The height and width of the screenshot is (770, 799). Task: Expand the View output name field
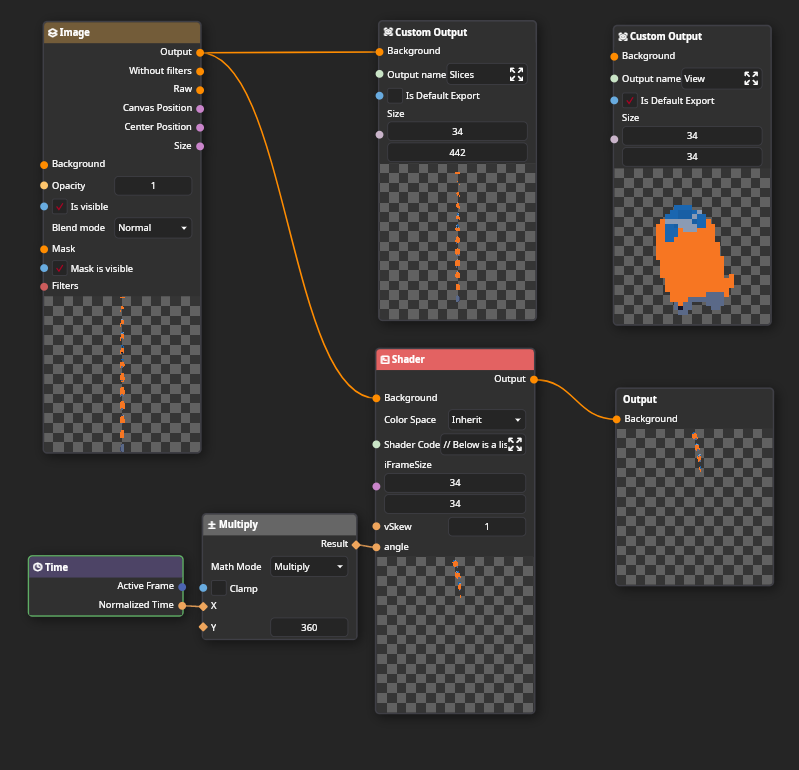(x=750, y=79)
